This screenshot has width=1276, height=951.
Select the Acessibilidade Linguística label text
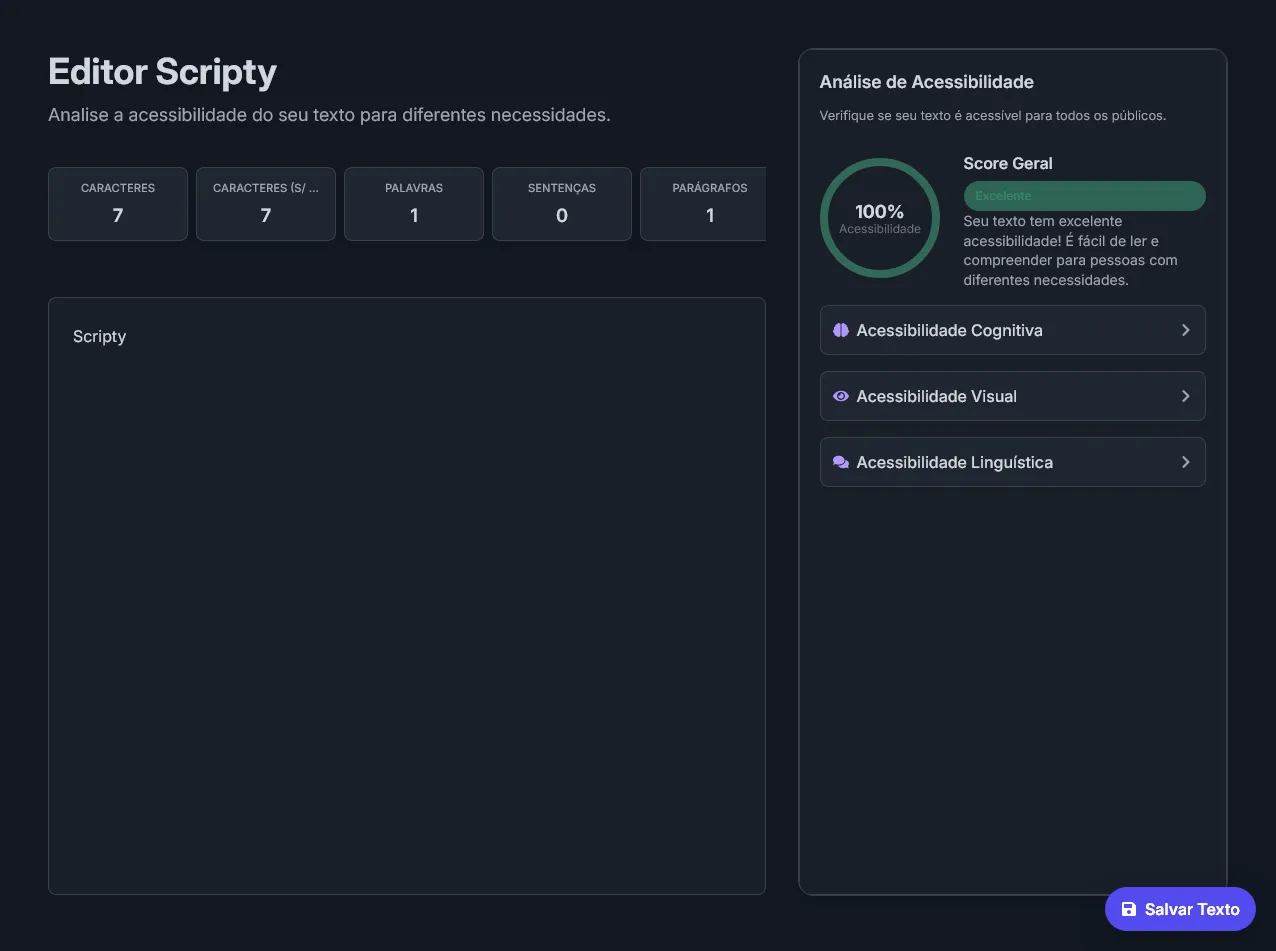point(954,462)
